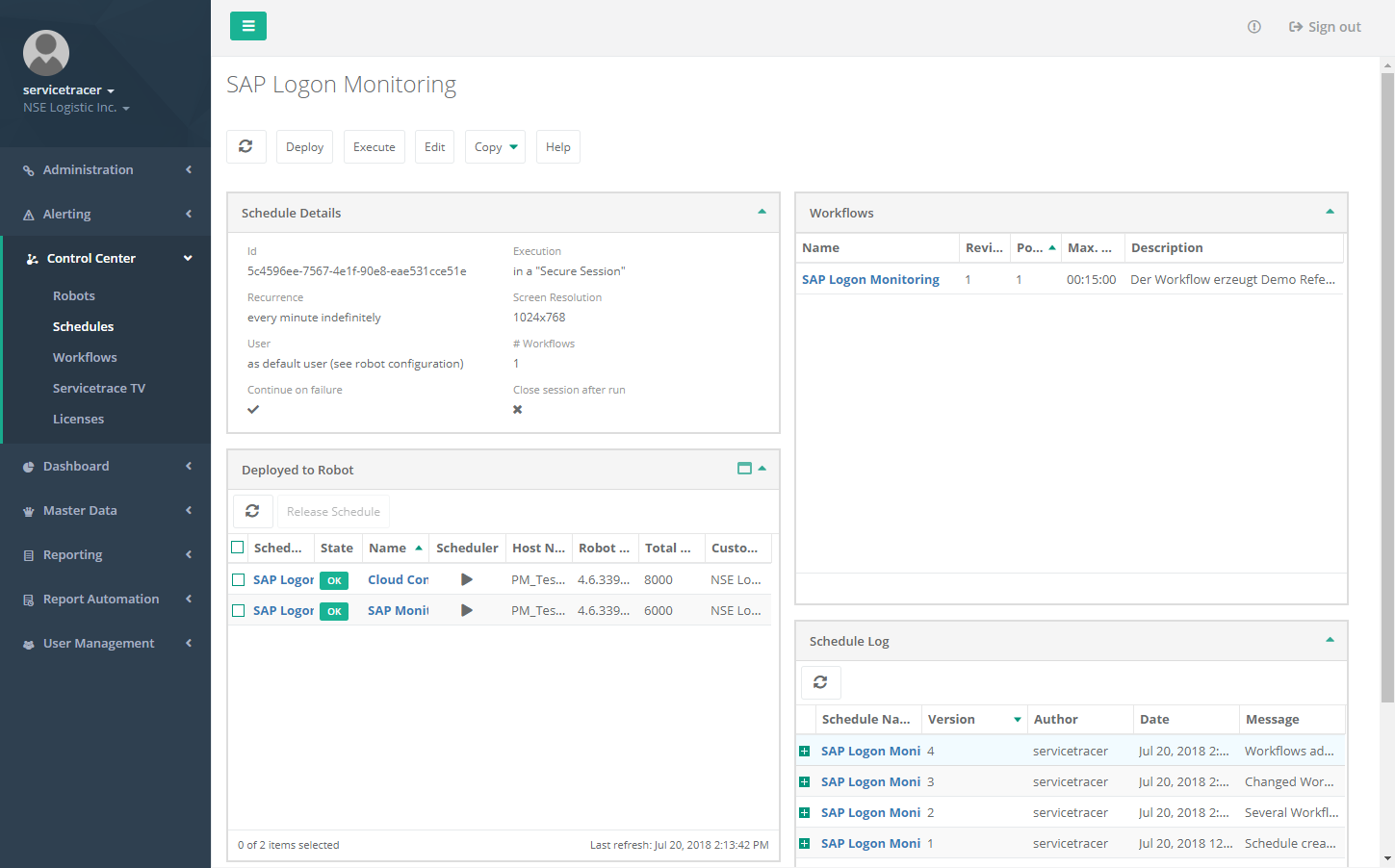Click the page vertical scrollbar
This screenshot has width=1395, height=868.
1387,387
